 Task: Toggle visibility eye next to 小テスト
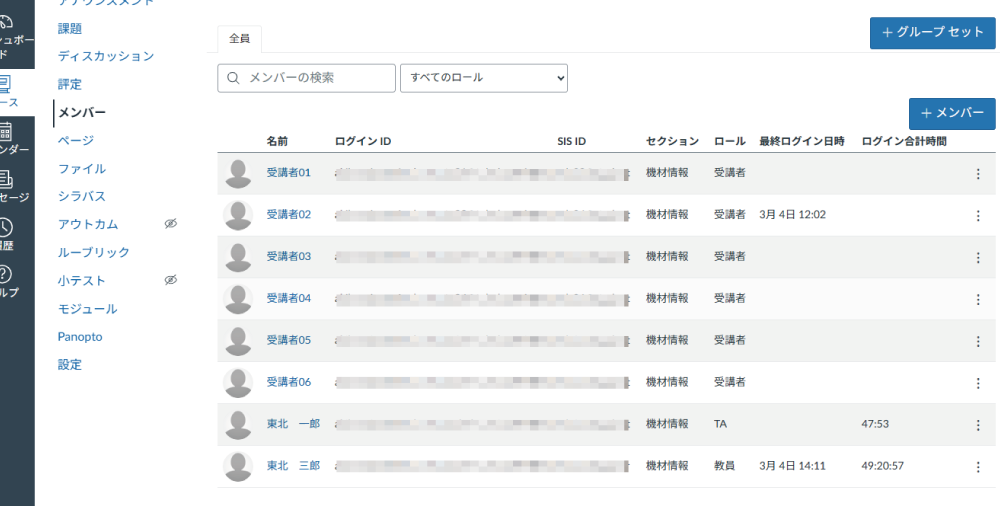[170, 279]
